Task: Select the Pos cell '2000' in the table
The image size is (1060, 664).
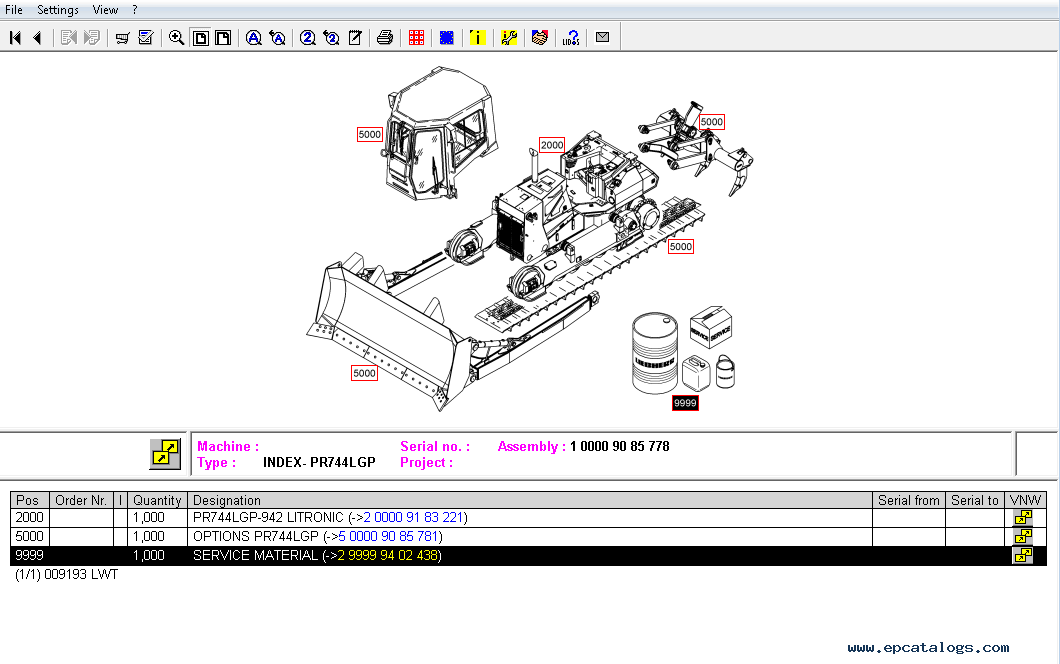Action: pyautogui.click(x=29, y=518)
